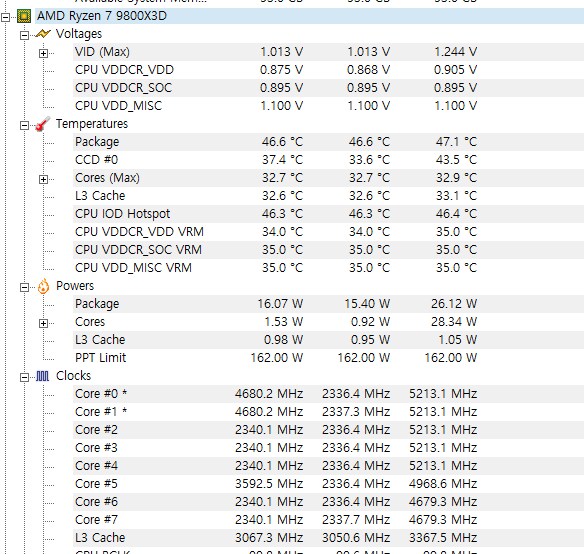584x554 pixels.
Task: Click CPU VDDCR_VDD minimum value 0.868 V
Action: [368, 70]
